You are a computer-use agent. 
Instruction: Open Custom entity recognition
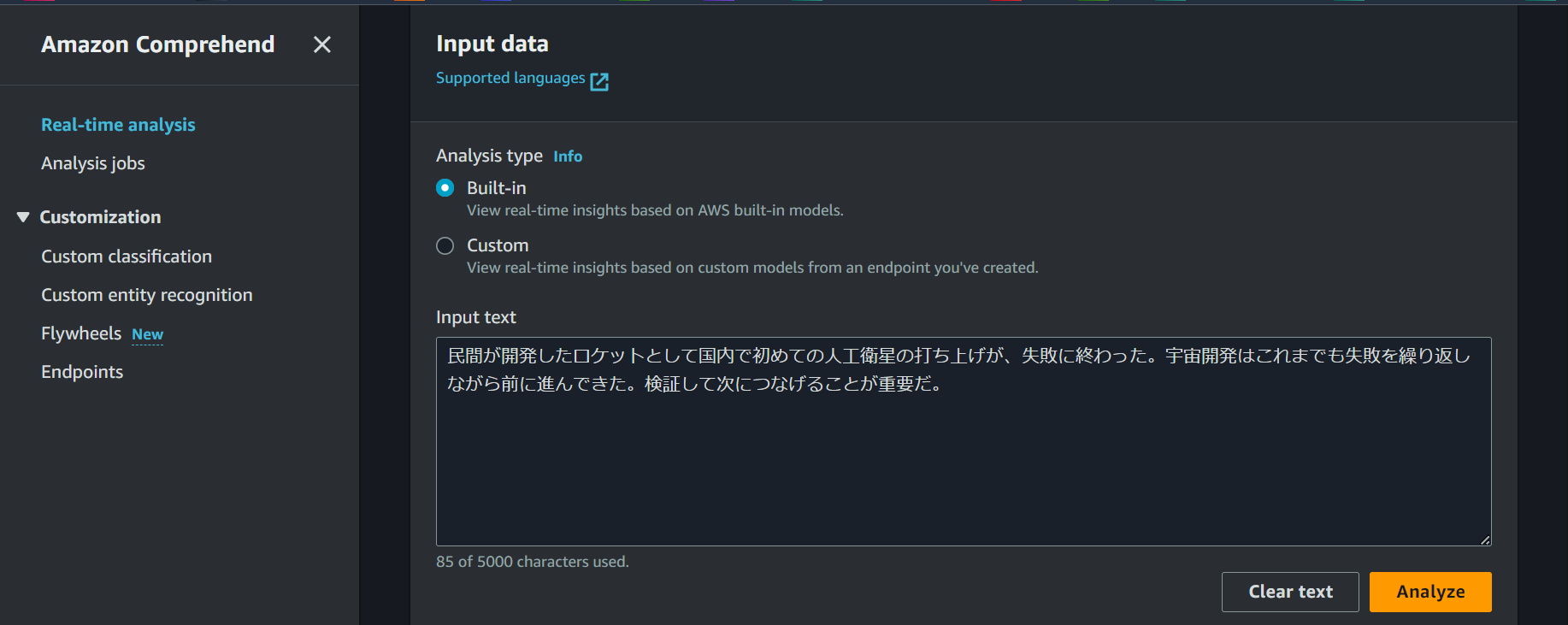pyautogui.click(x=147, y=295)
